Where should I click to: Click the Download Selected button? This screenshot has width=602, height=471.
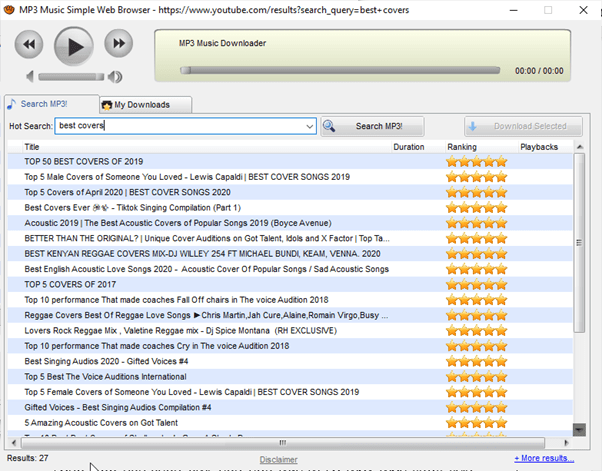(523, 126)
